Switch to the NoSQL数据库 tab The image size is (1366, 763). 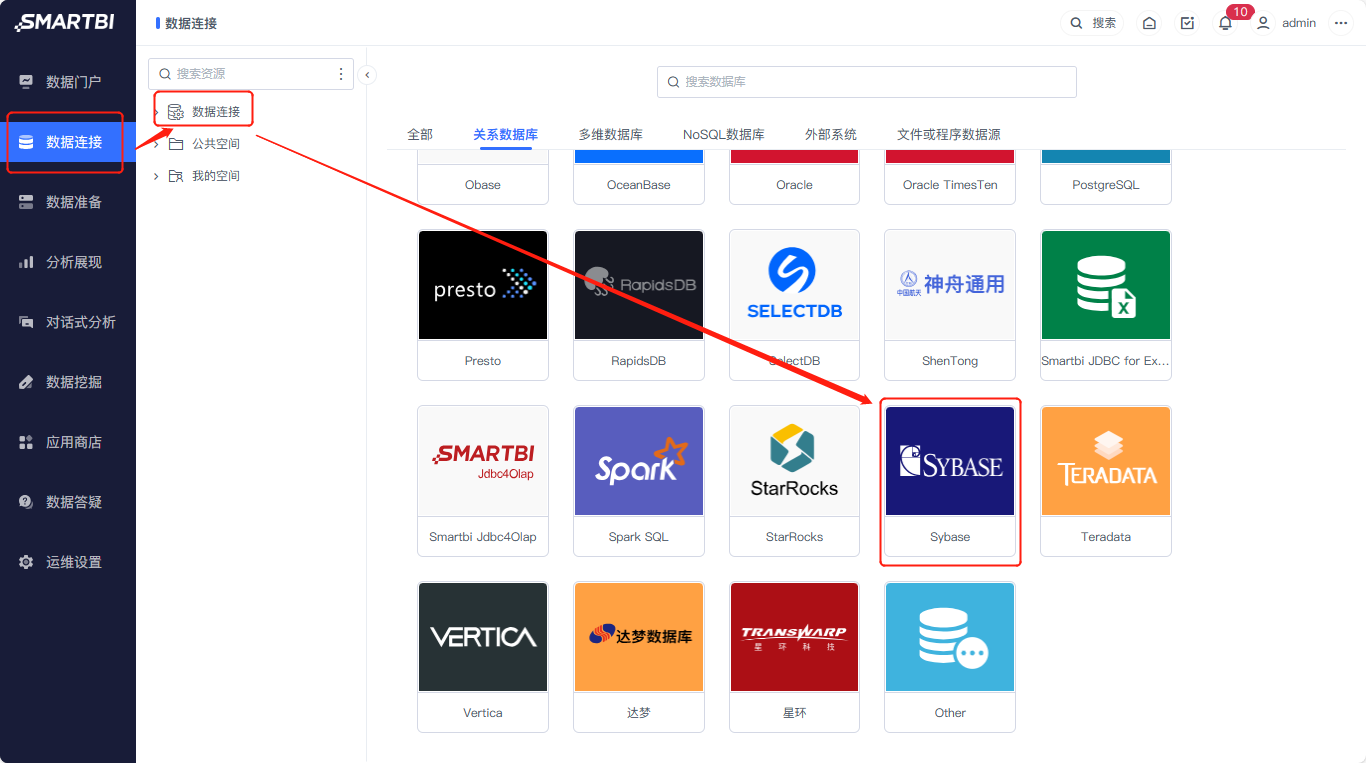point(724,134)
